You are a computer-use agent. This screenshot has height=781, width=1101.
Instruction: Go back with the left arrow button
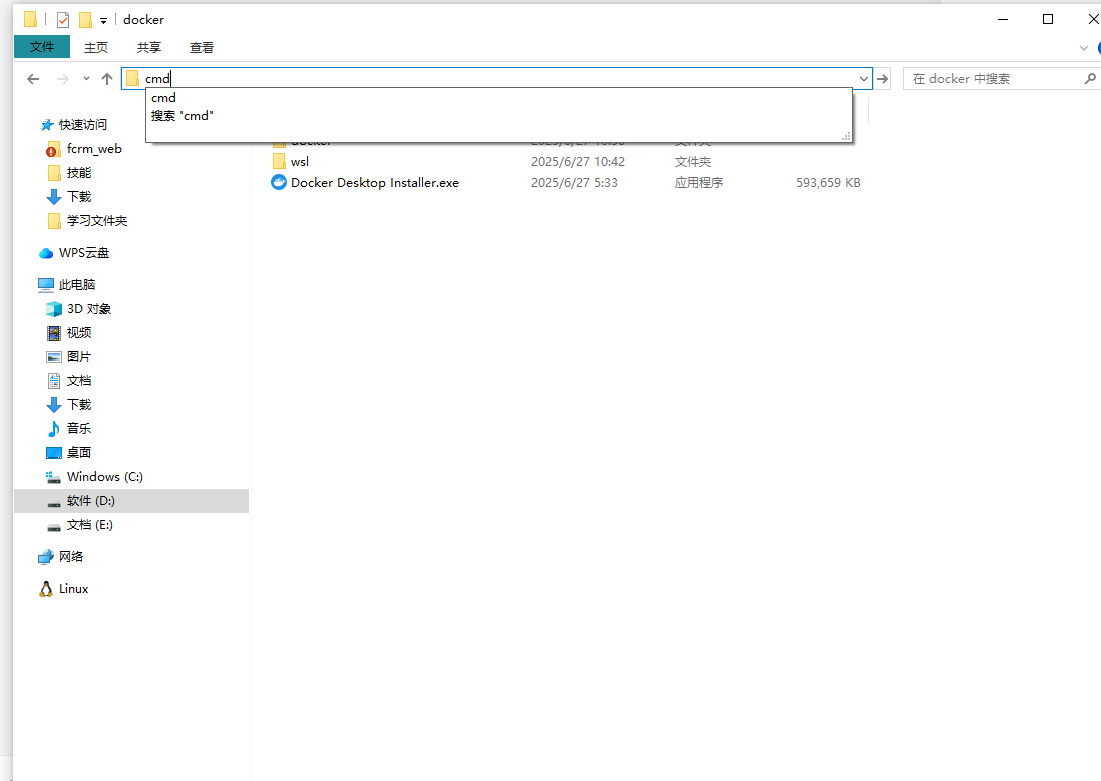point(33,79)
